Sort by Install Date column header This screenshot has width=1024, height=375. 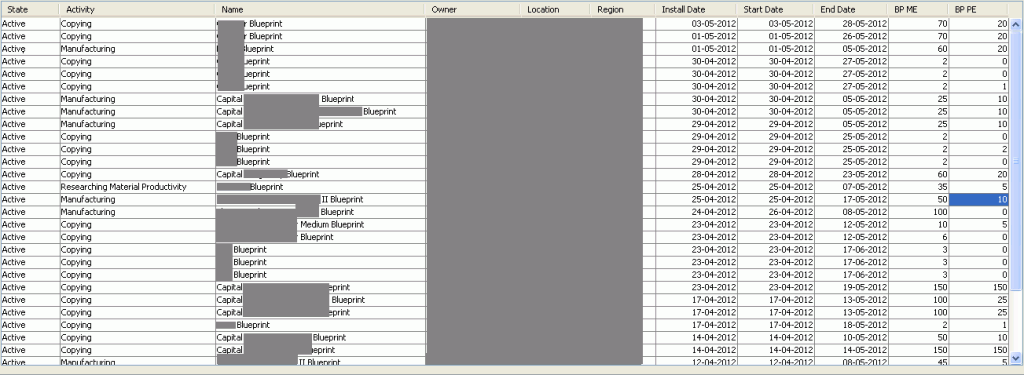696,10
